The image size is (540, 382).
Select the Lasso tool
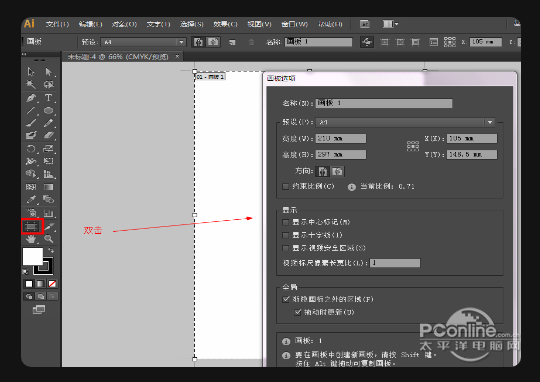coord(48,84)
